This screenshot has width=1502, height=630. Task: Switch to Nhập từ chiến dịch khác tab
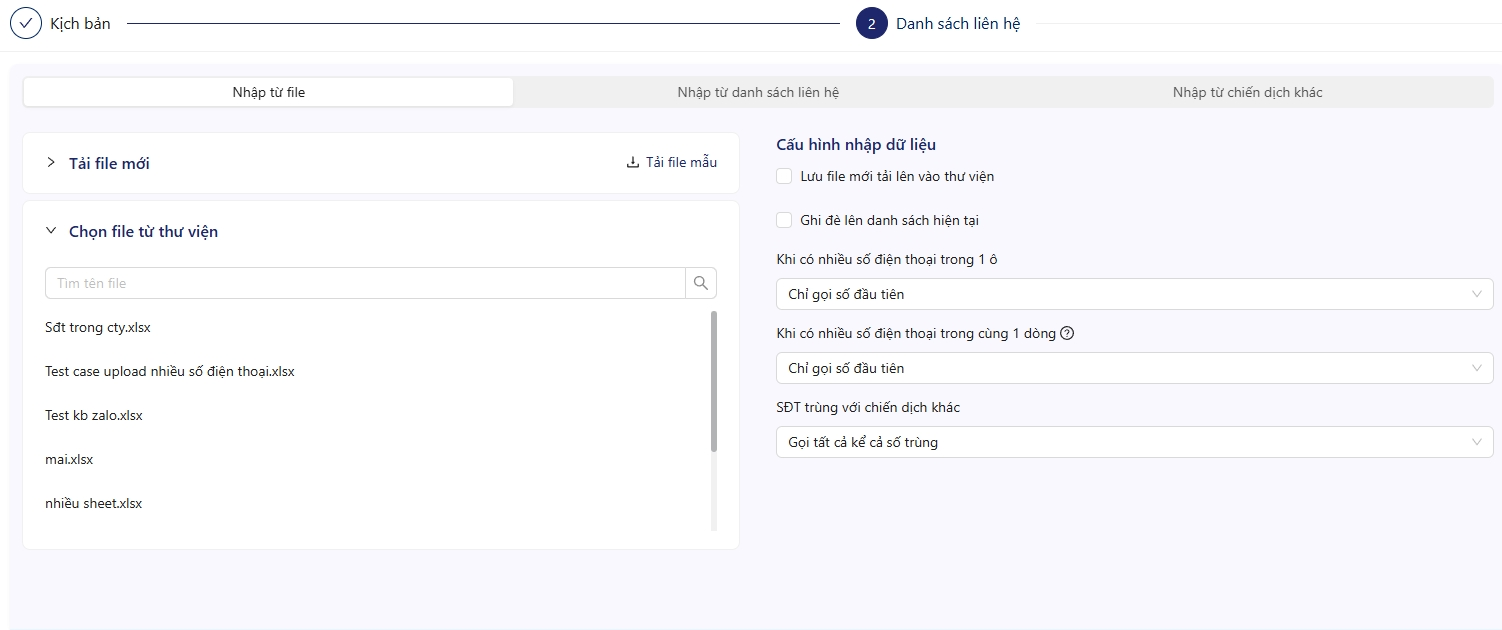tap(1247, 92)
